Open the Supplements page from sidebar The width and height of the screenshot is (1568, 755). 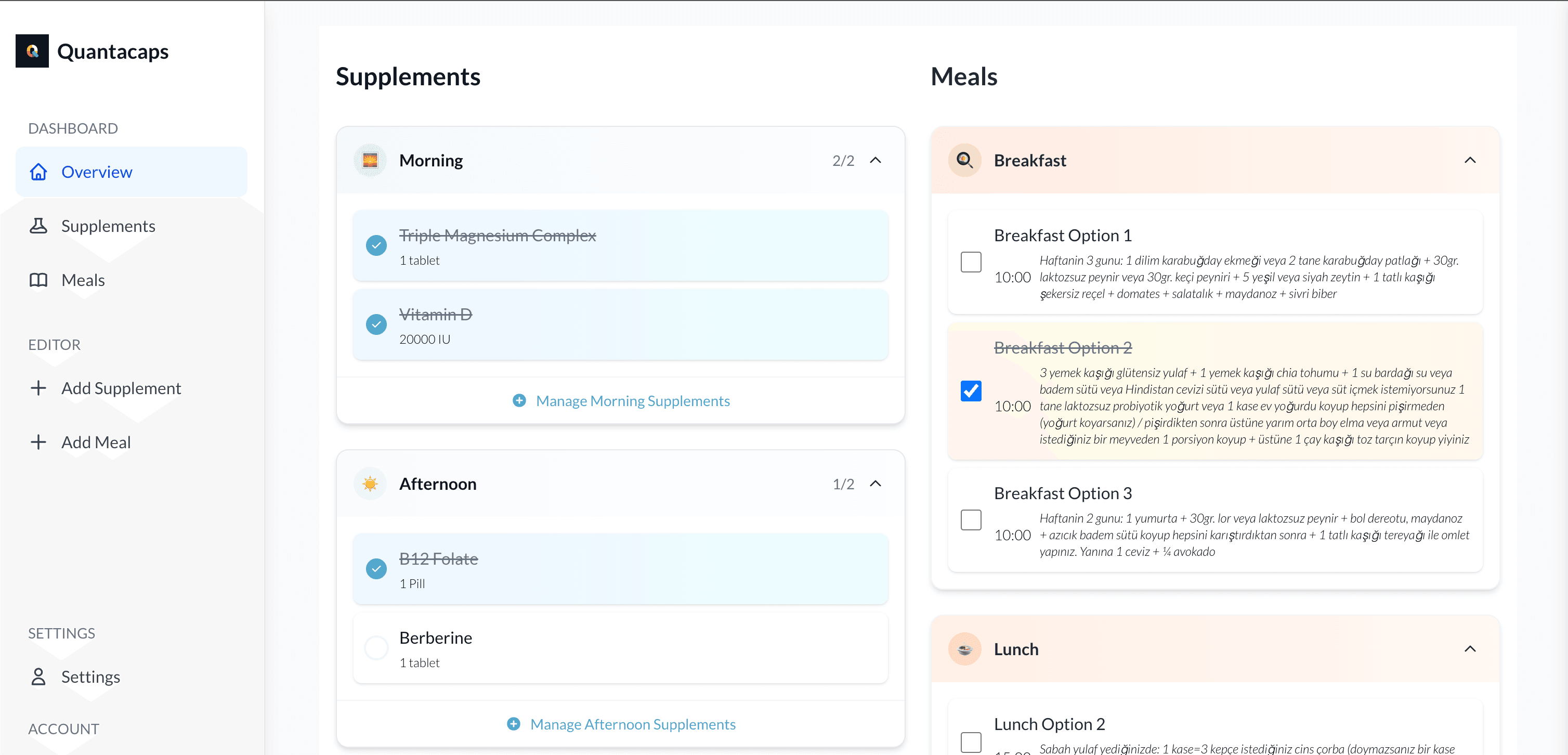(108, 225)
